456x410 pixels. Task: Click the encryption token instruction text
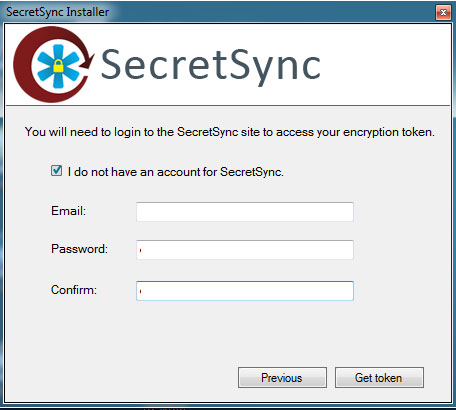click(230, 132)
